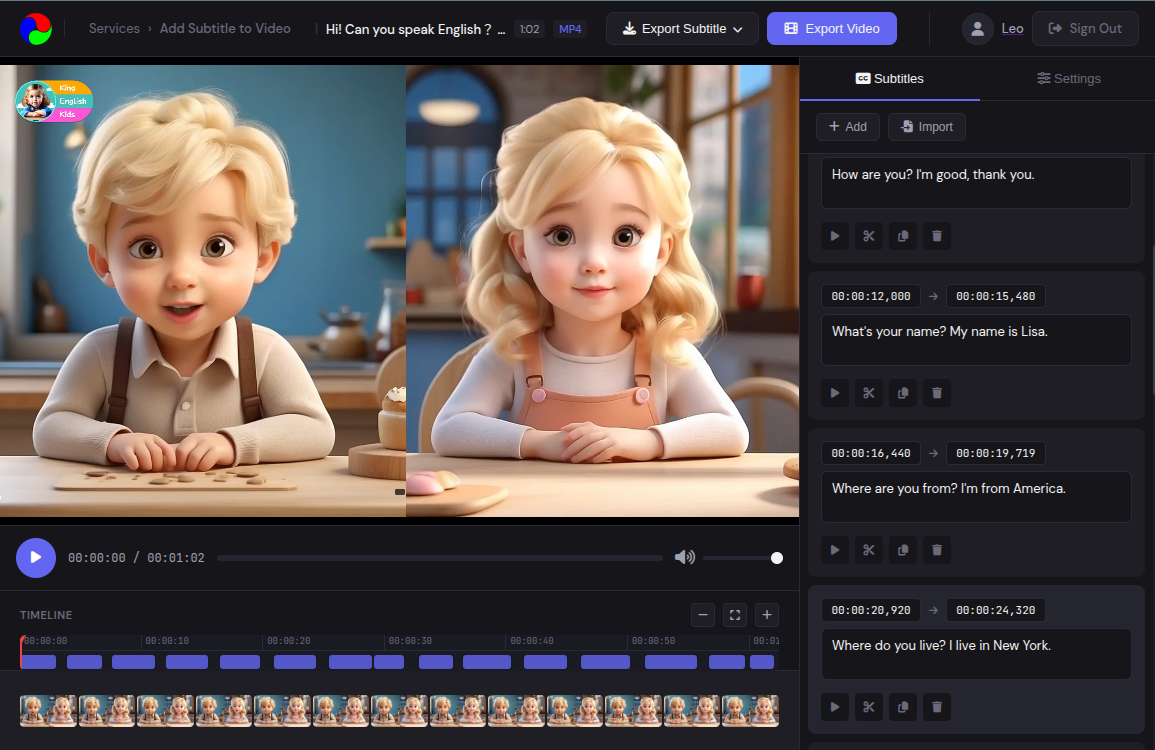The image size is (1155, 750).
Task: Sign out of Leo's account
Action: tap(1085, 28)
